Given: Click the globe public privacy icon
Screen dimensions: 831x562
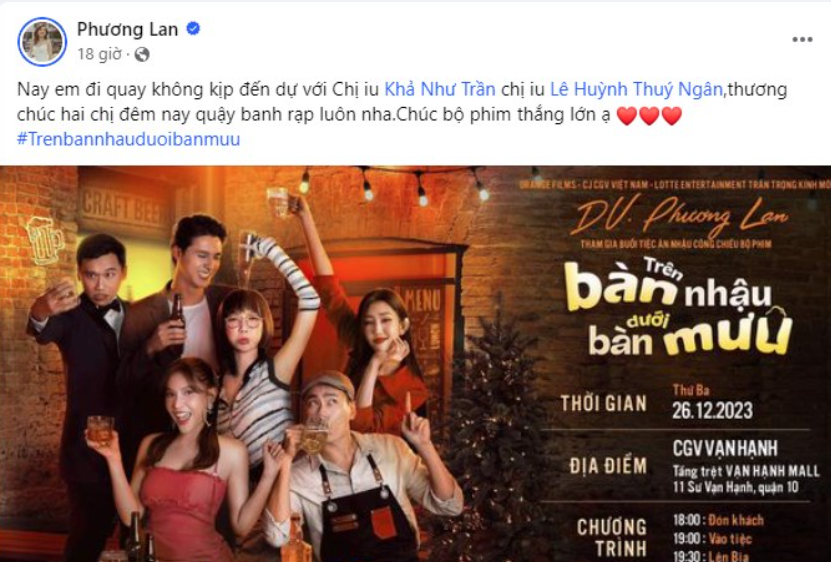Looking at the screenshot, I should click(x=142, y=54).
